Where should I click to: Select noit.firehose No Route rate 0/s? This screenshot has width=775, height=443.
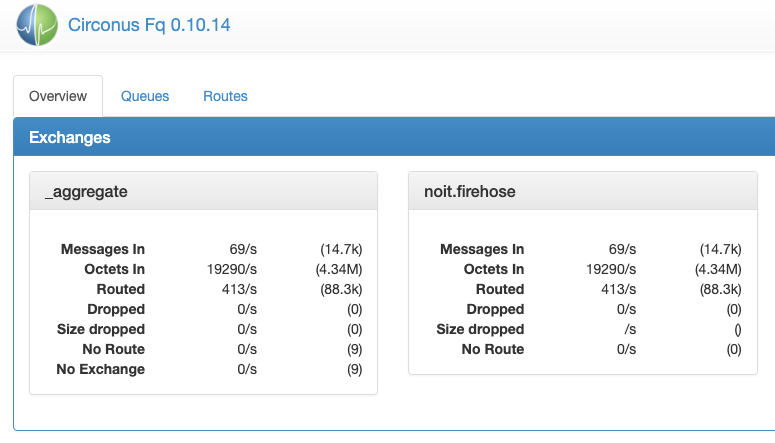pos(626,349)
